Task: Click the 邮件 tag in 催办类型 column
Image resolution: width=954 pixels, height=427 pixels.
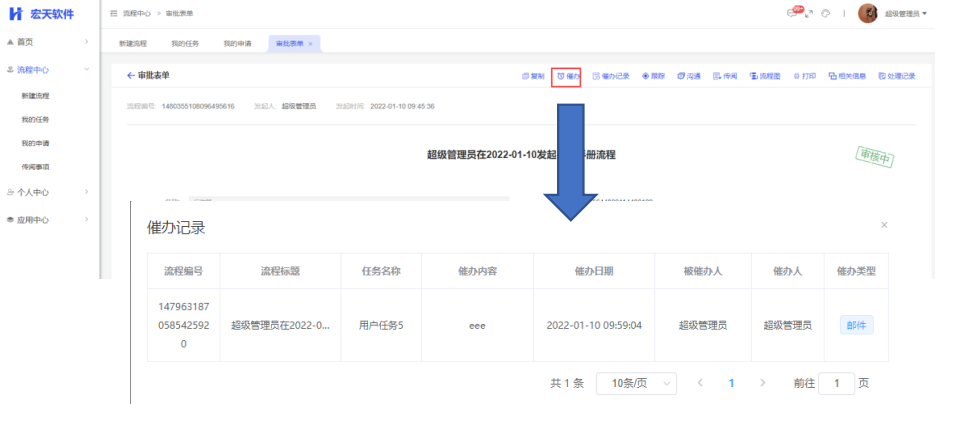Action: pos(856,325)
